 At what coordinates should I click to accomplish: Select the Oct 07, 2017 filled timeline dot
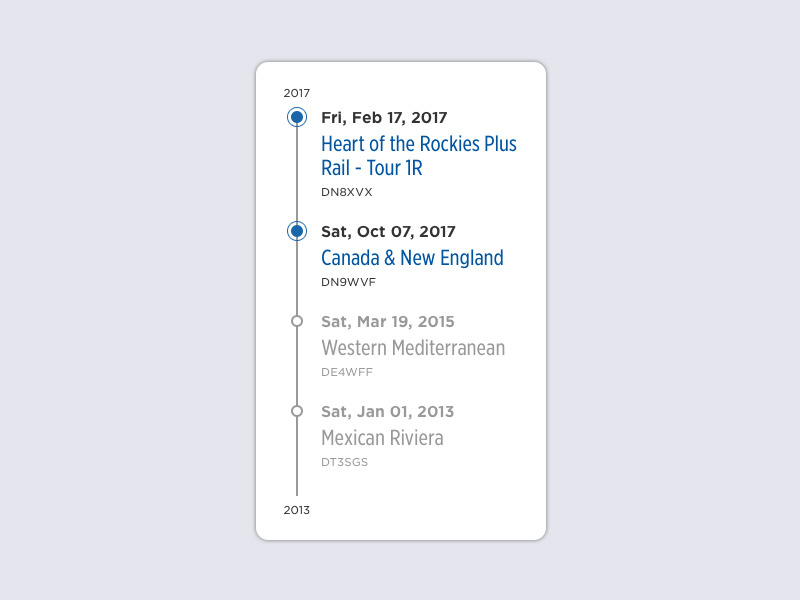[x=297, y=231]
